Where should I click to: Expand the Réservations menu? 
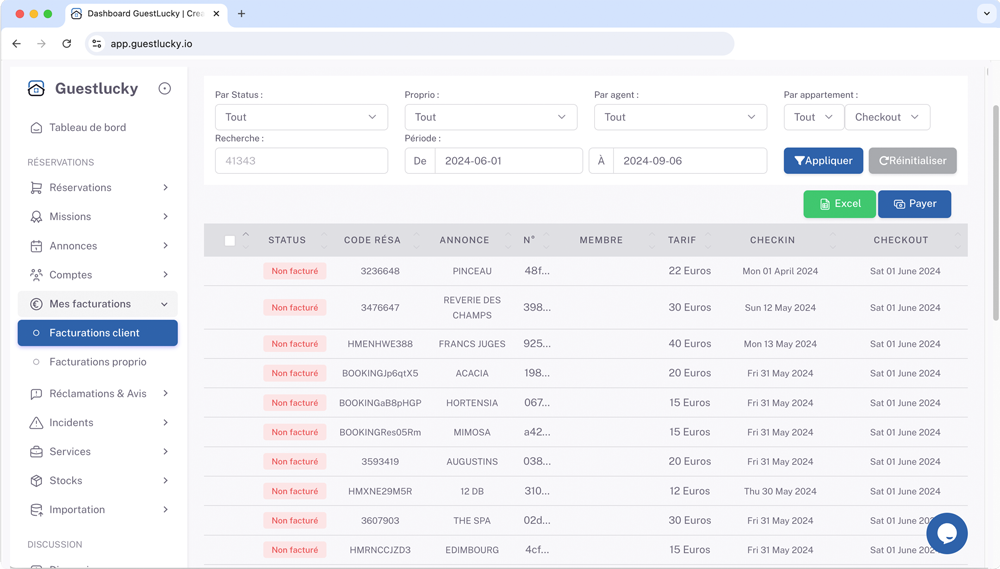(165, 188)
